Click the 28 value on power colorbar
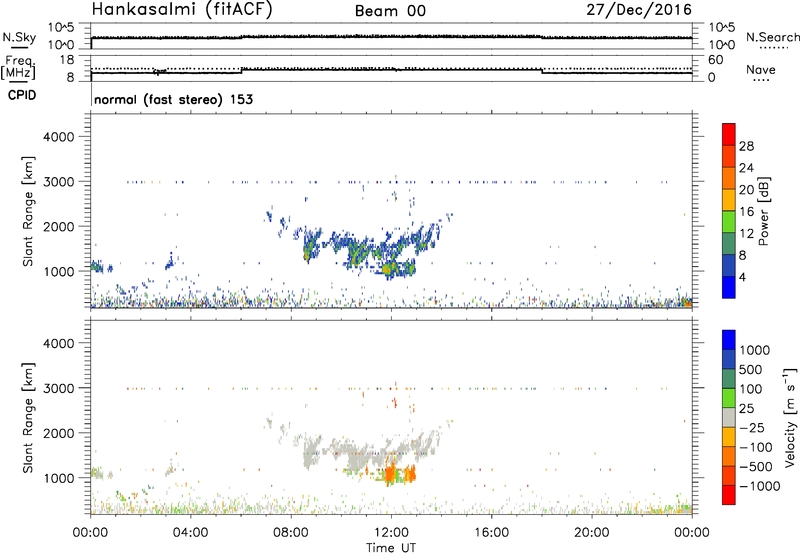Screen dimensions: 800x554 point(746,146)
